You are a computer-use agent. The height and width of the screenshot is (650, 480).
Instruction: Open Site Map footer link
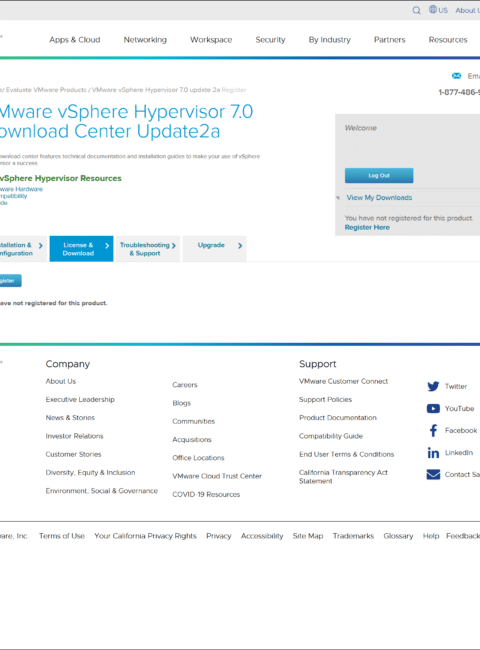point(308,536)
